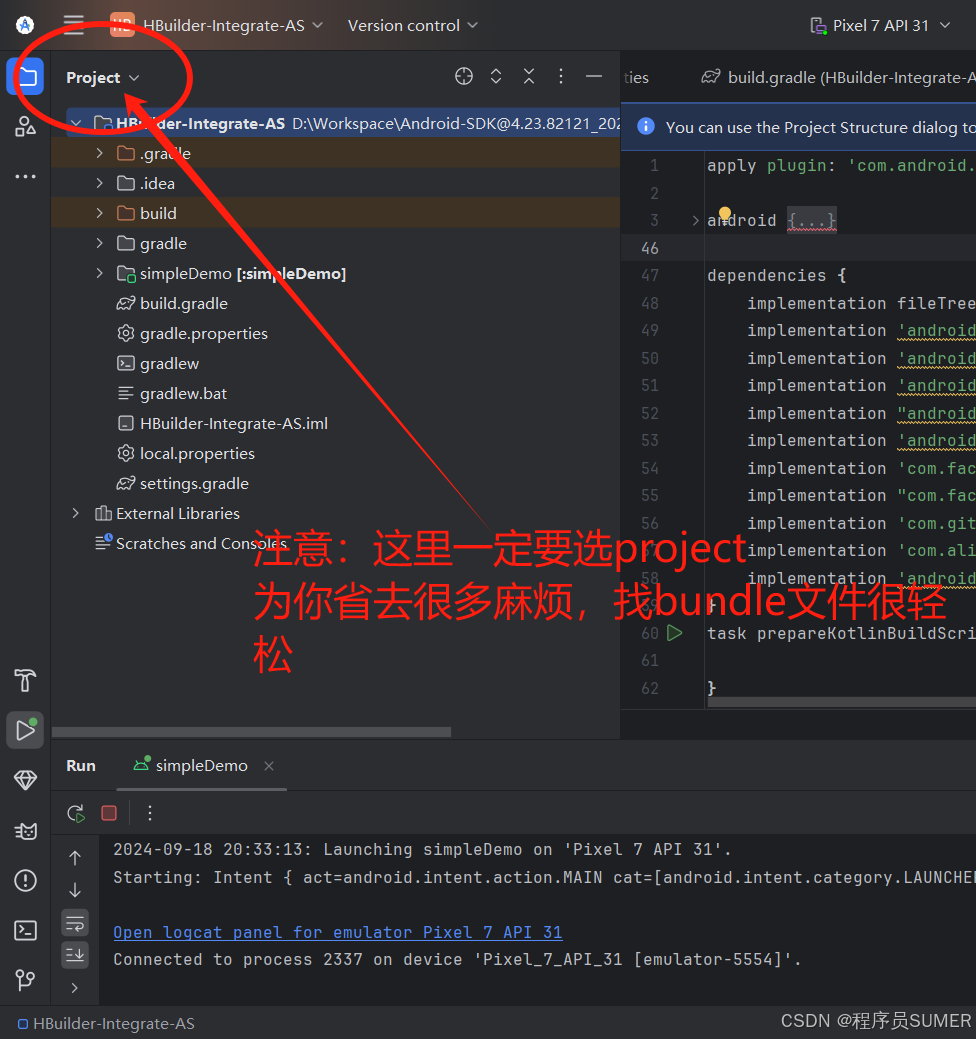Switch to build.gradle editor tab
976x1039 pixels.
(838, 78)
